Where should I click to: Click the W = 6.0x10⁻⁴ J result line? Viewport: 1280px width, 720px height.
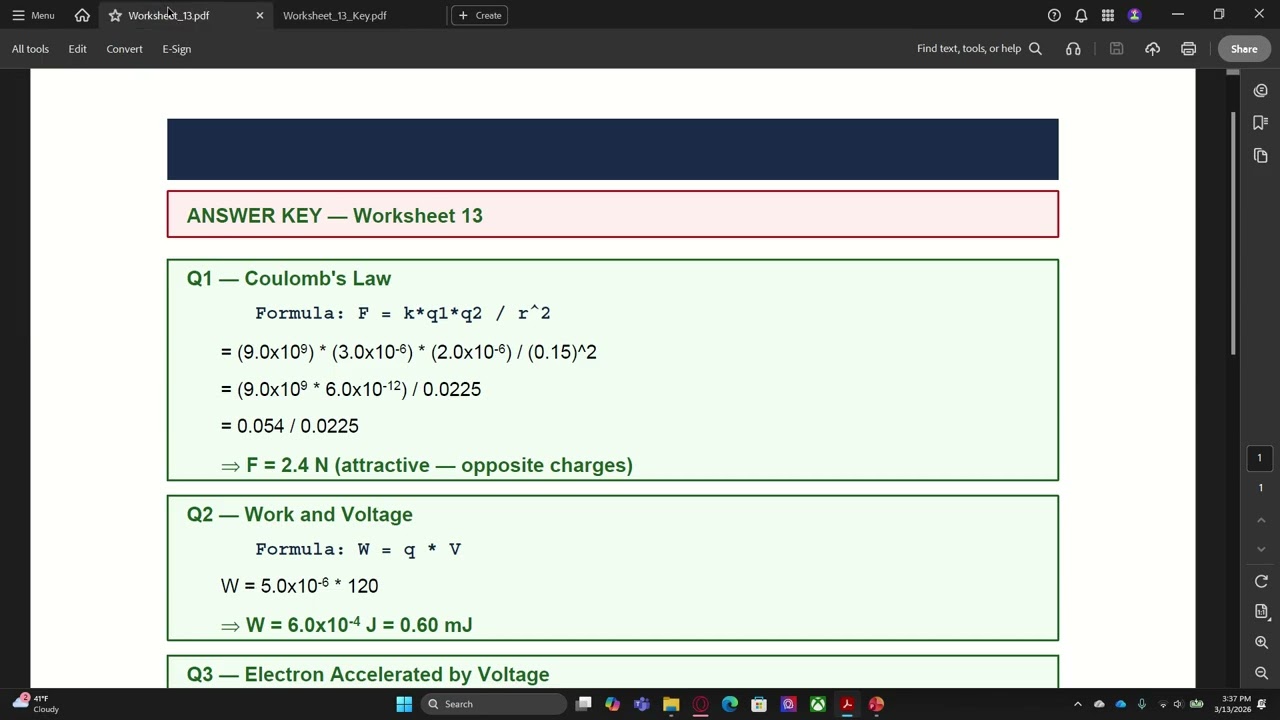click(346, 624)
